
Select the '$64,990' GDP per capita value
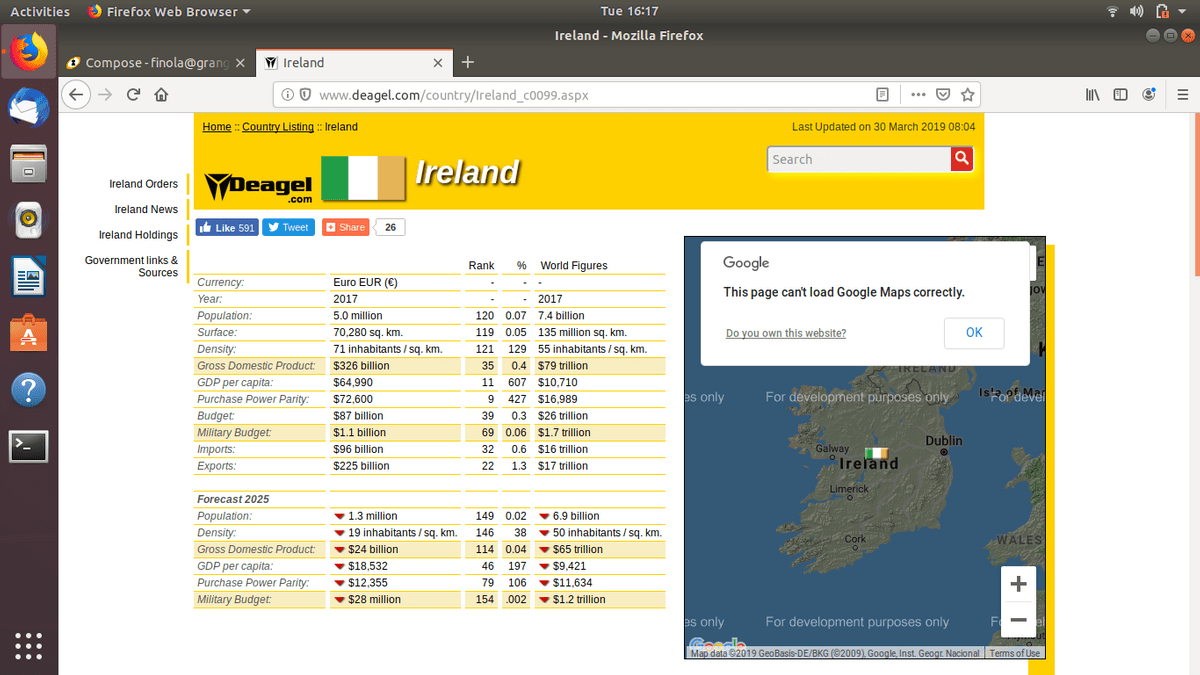click(353, 383)
